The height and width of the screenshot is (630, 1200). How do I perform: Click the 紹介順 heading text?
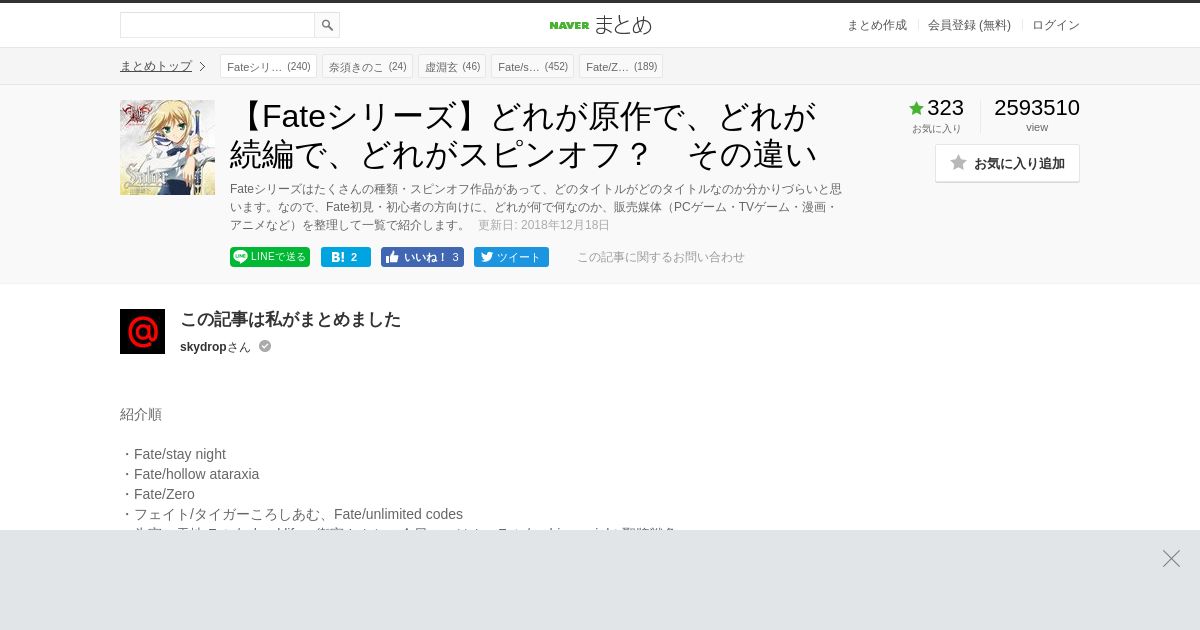(141, 414)
